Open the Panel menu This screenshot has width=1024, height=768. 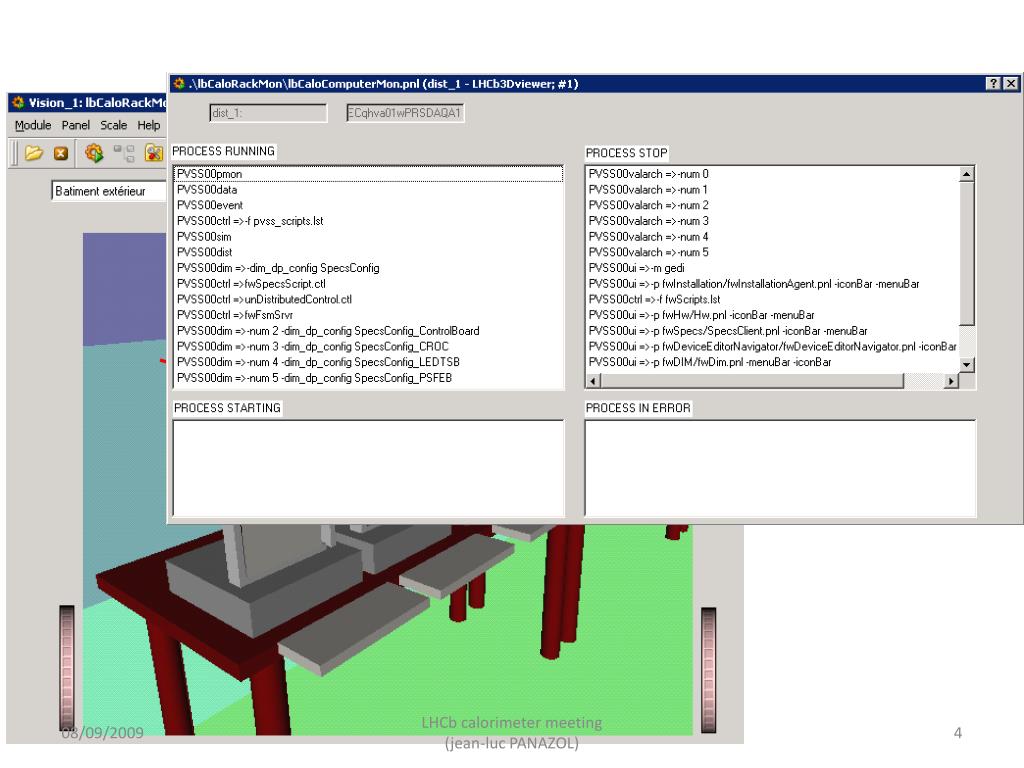point(76,125)
